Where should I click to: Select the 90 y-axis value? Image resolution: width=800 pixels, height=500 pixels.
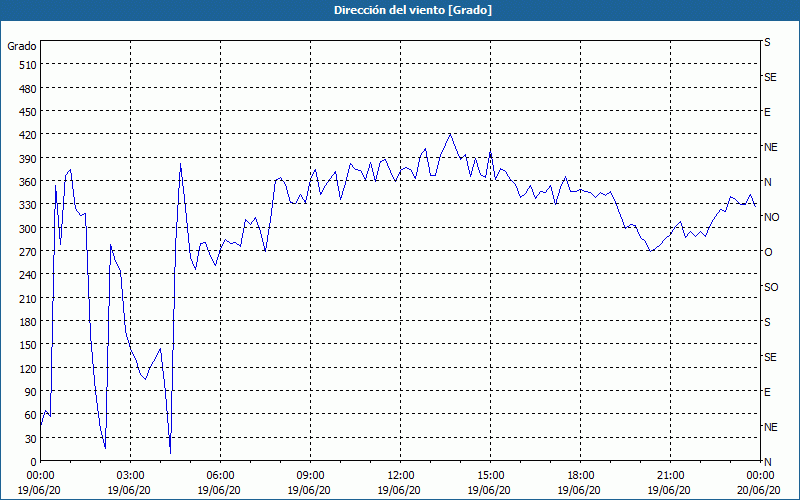point(31,392)
